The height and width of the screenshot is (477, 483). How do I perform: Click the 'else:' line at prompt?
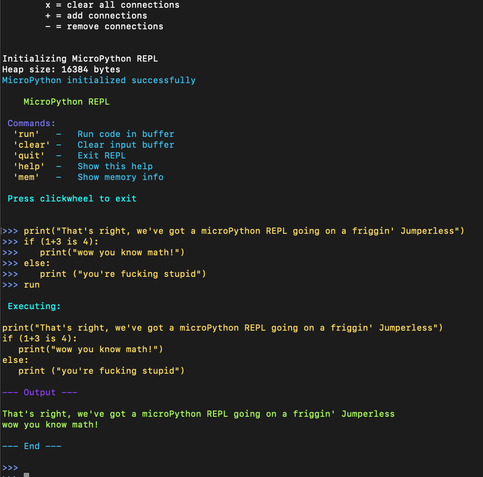[37, 263]
